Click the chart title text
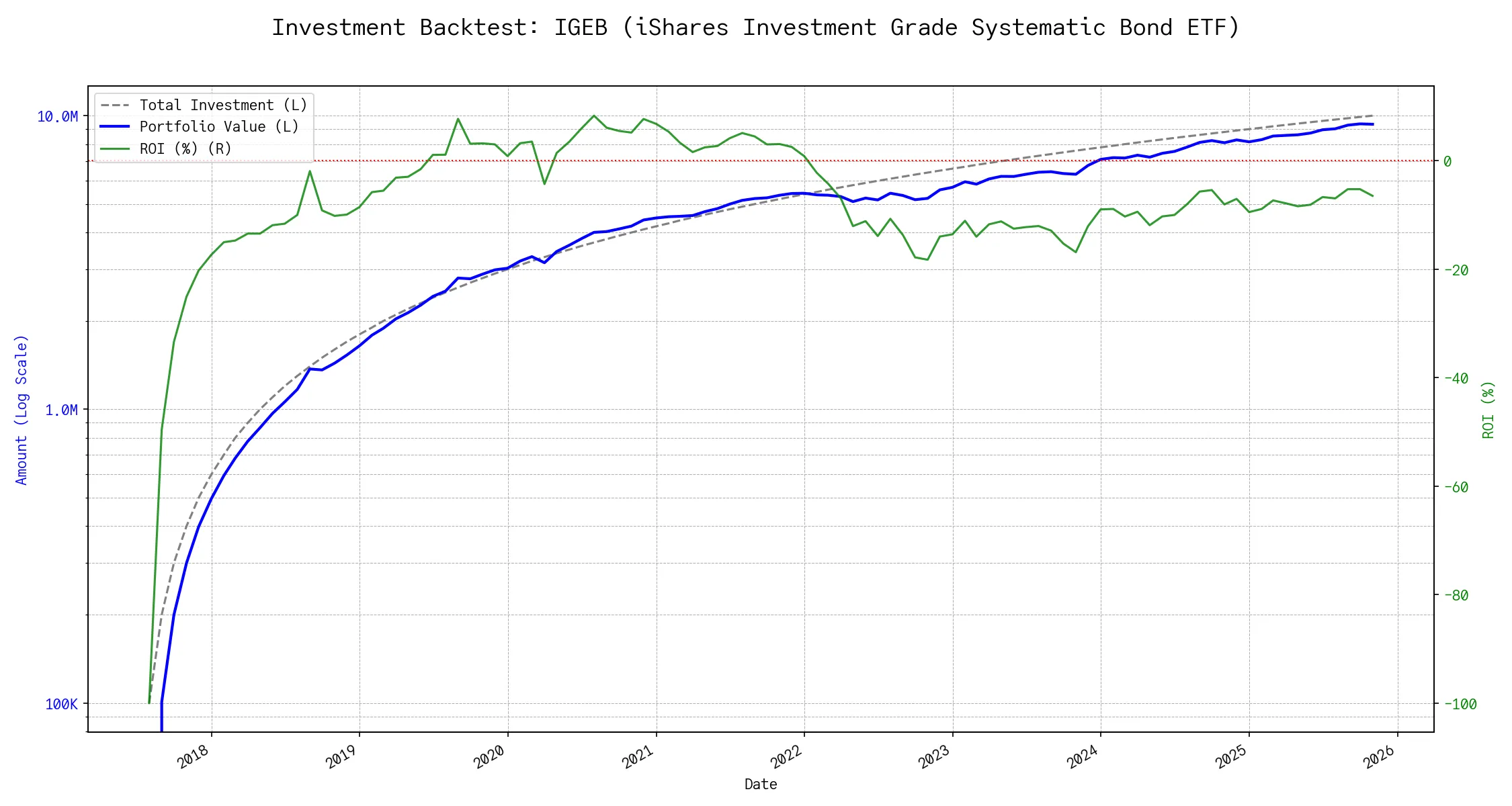Viewport: 1512px width, 806px height. coord(755,28)
